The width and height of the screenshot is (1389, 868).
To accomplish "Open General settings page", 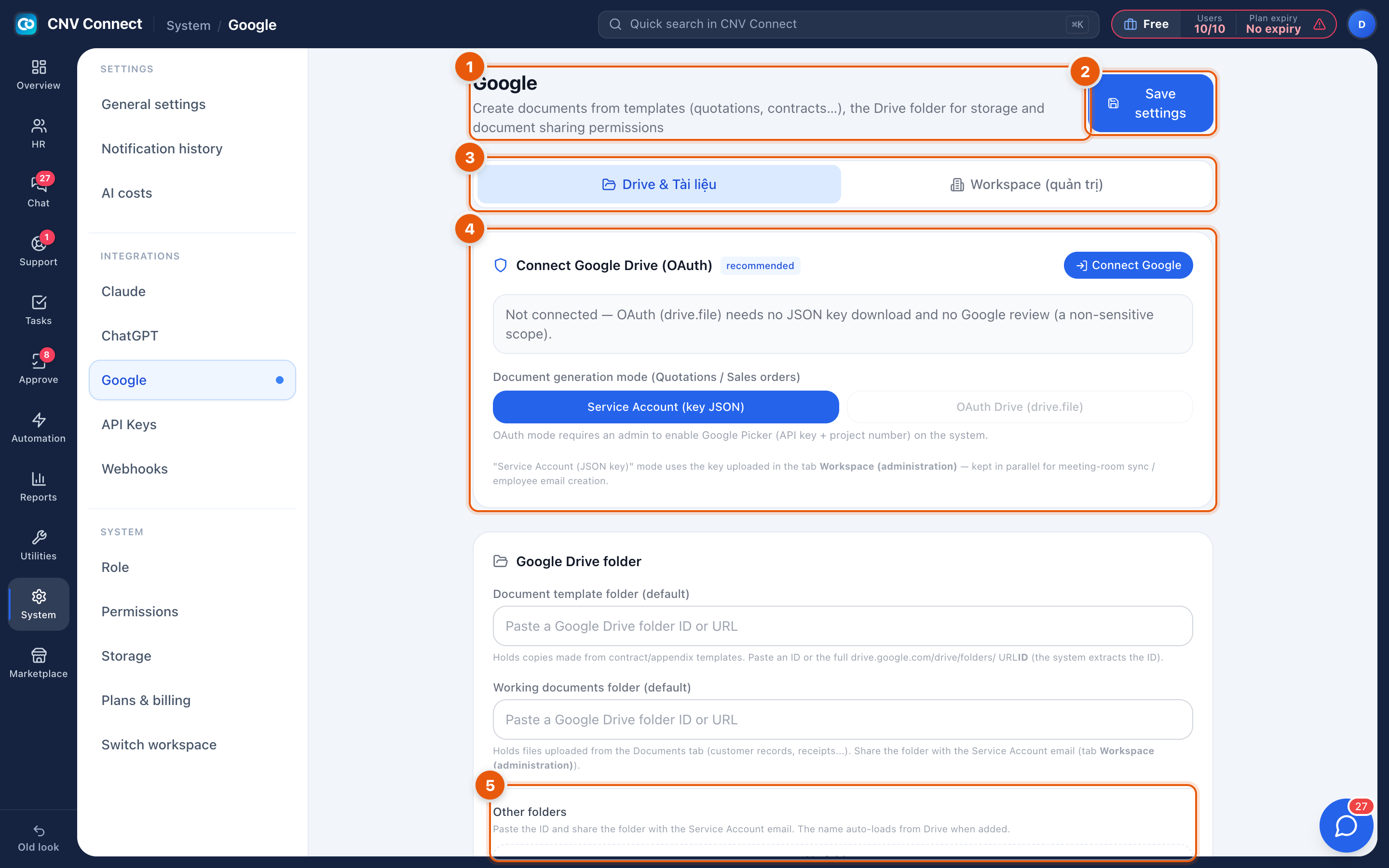I will click(x=192, y=105).
